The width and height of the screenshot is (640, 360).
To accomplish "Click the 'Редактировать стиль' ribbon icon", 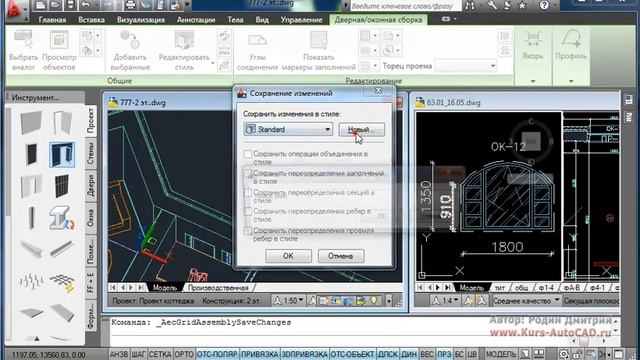I will coord(184,40).
